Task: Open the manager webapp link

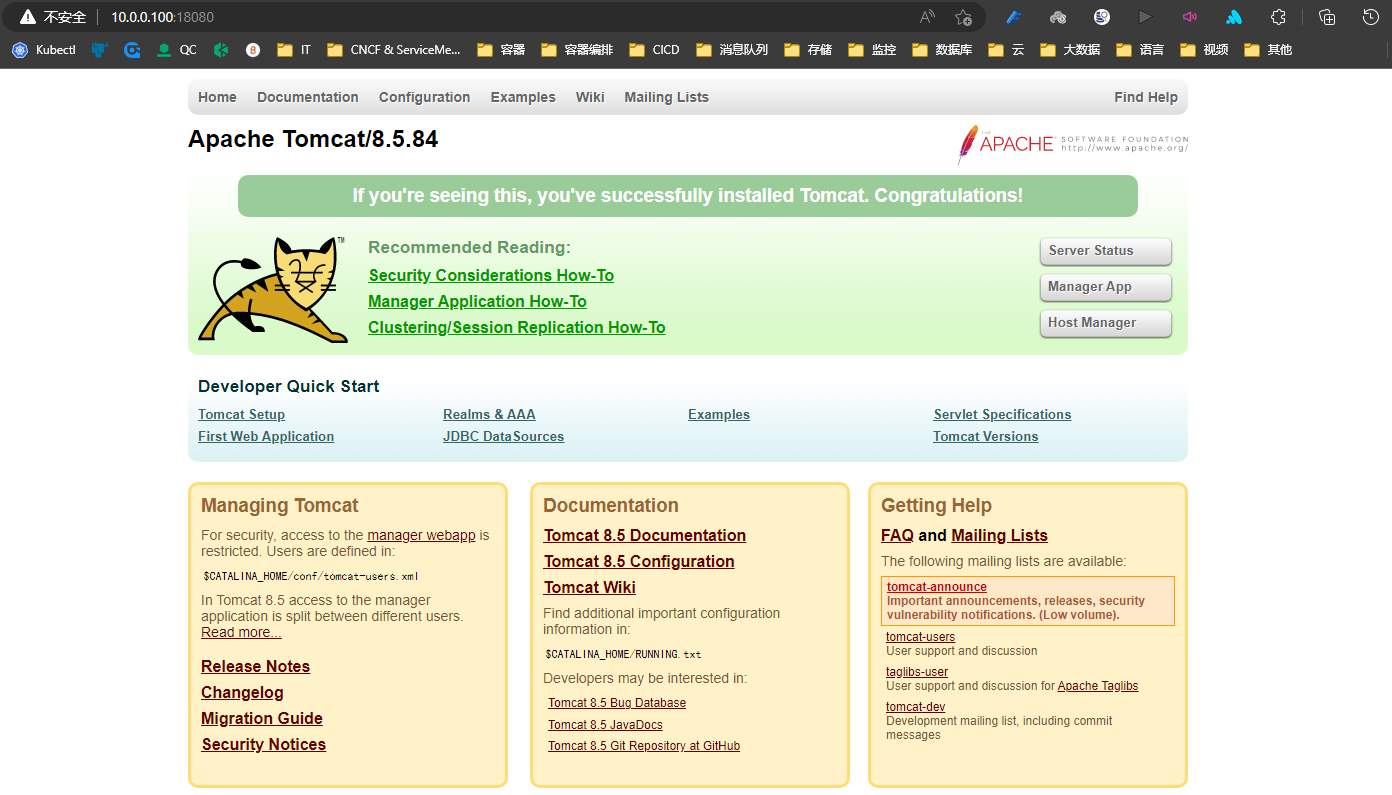Action: tap(421, 535)
